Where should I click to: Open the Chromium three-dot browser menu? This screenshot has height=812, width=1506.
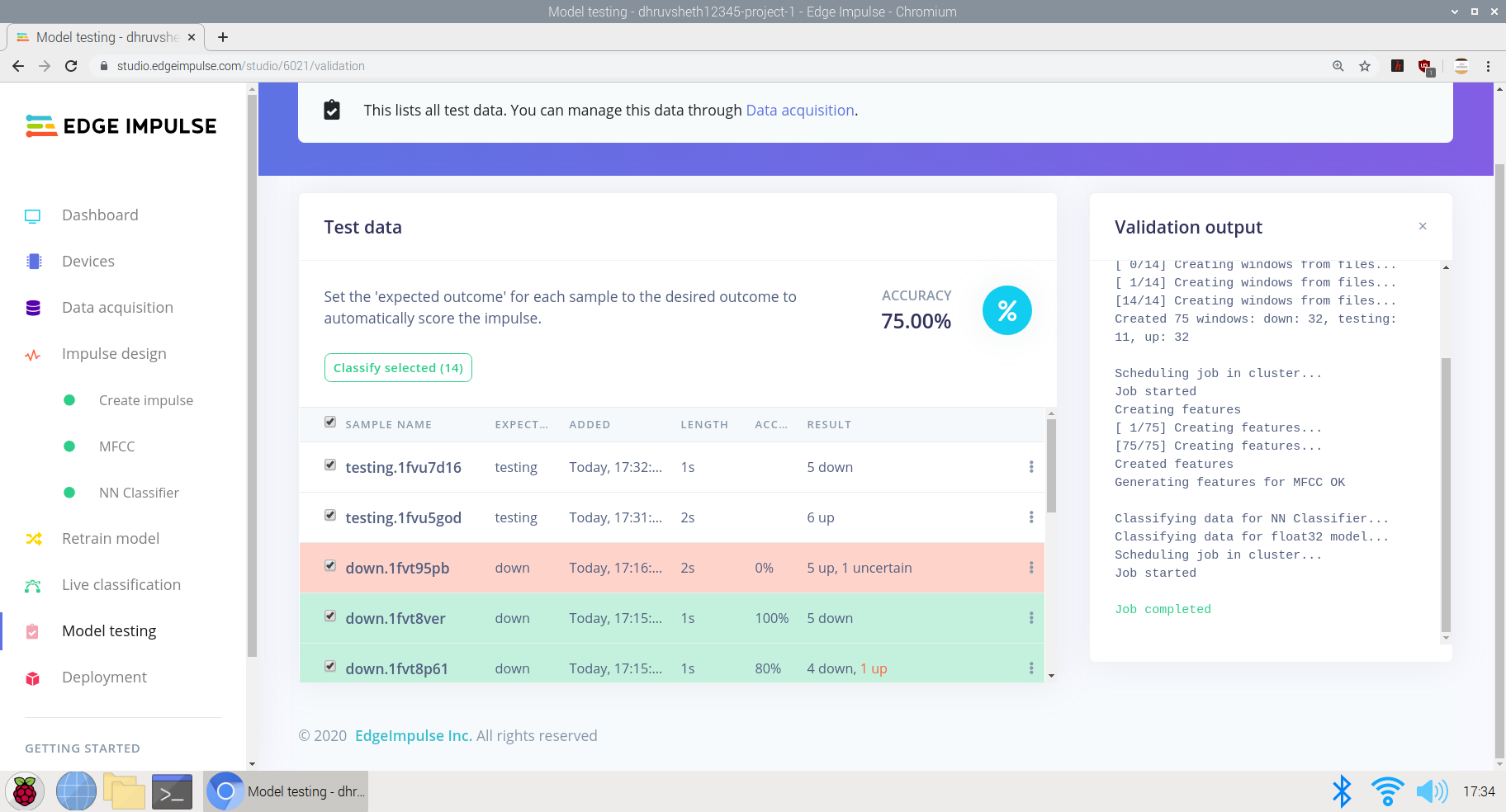coord(1488,66)
